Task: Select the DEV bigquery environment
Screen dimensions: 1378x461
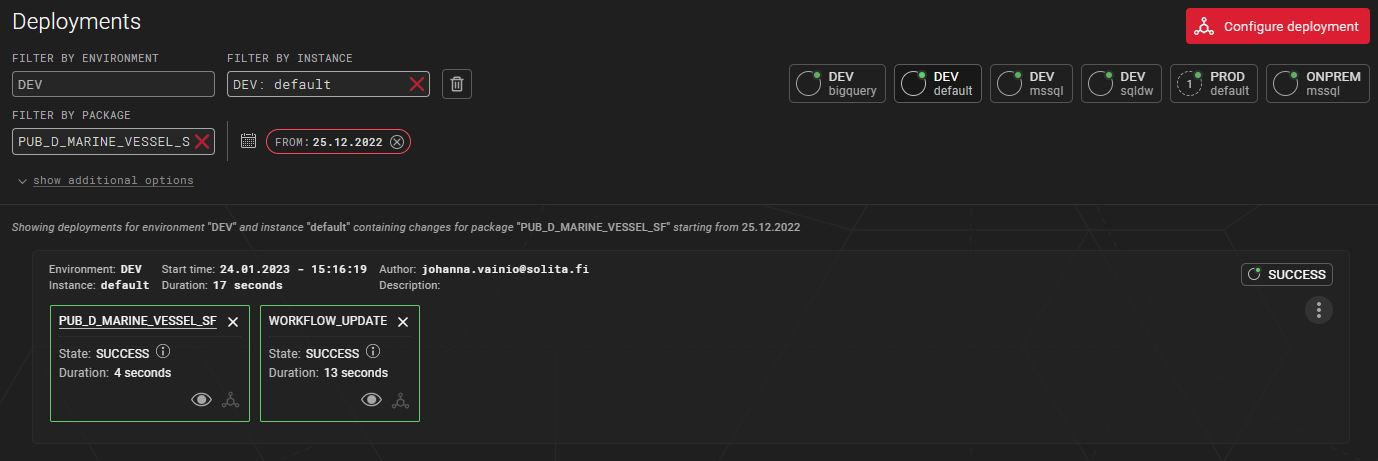Action: (x=837, y=84)
